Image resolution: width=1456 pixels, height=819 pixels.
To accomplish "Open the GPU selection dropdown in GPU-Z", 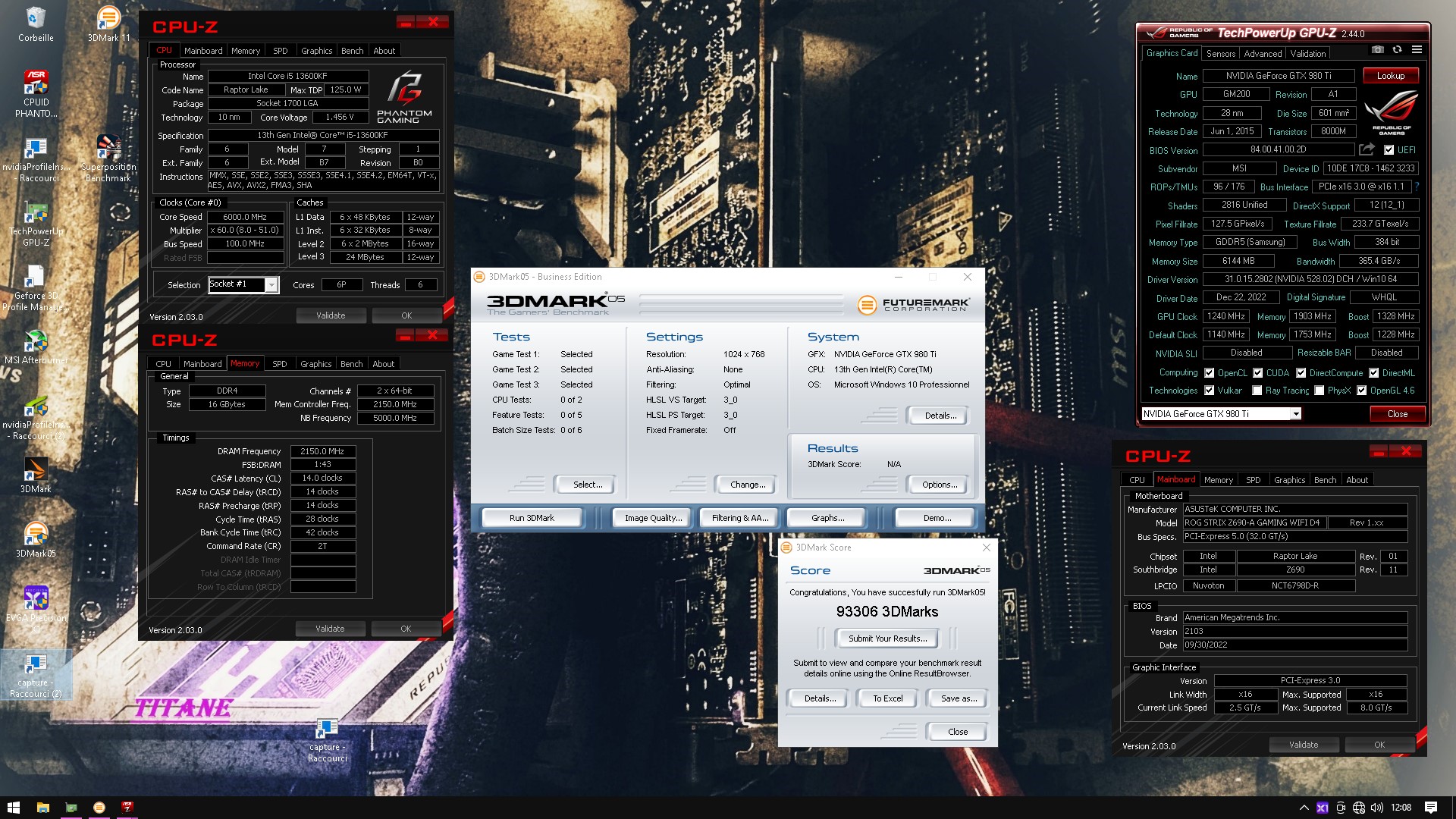I will [1296, 414].
